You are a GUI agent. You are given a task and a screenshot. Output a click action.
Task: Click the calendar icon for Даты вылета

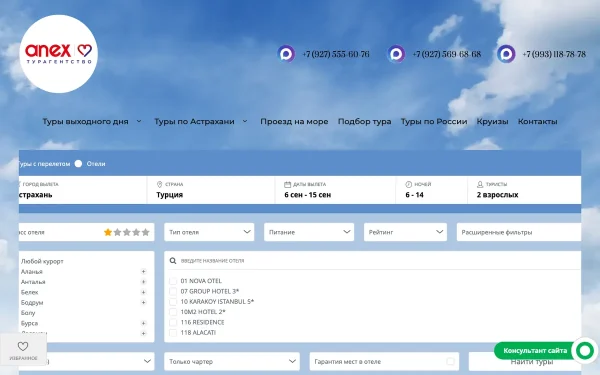(287, 184)
